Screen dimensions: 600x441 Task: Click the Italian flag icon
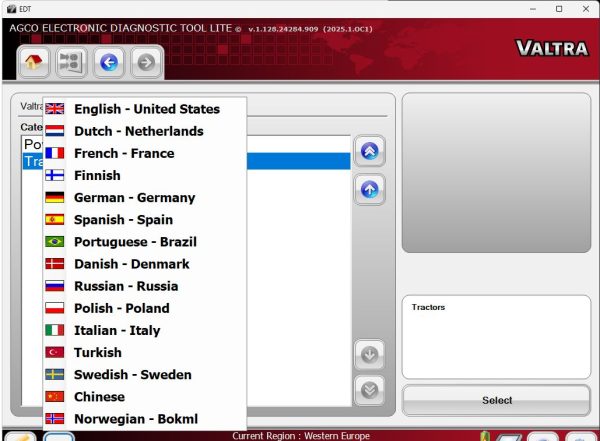click(x=55, y=330)
